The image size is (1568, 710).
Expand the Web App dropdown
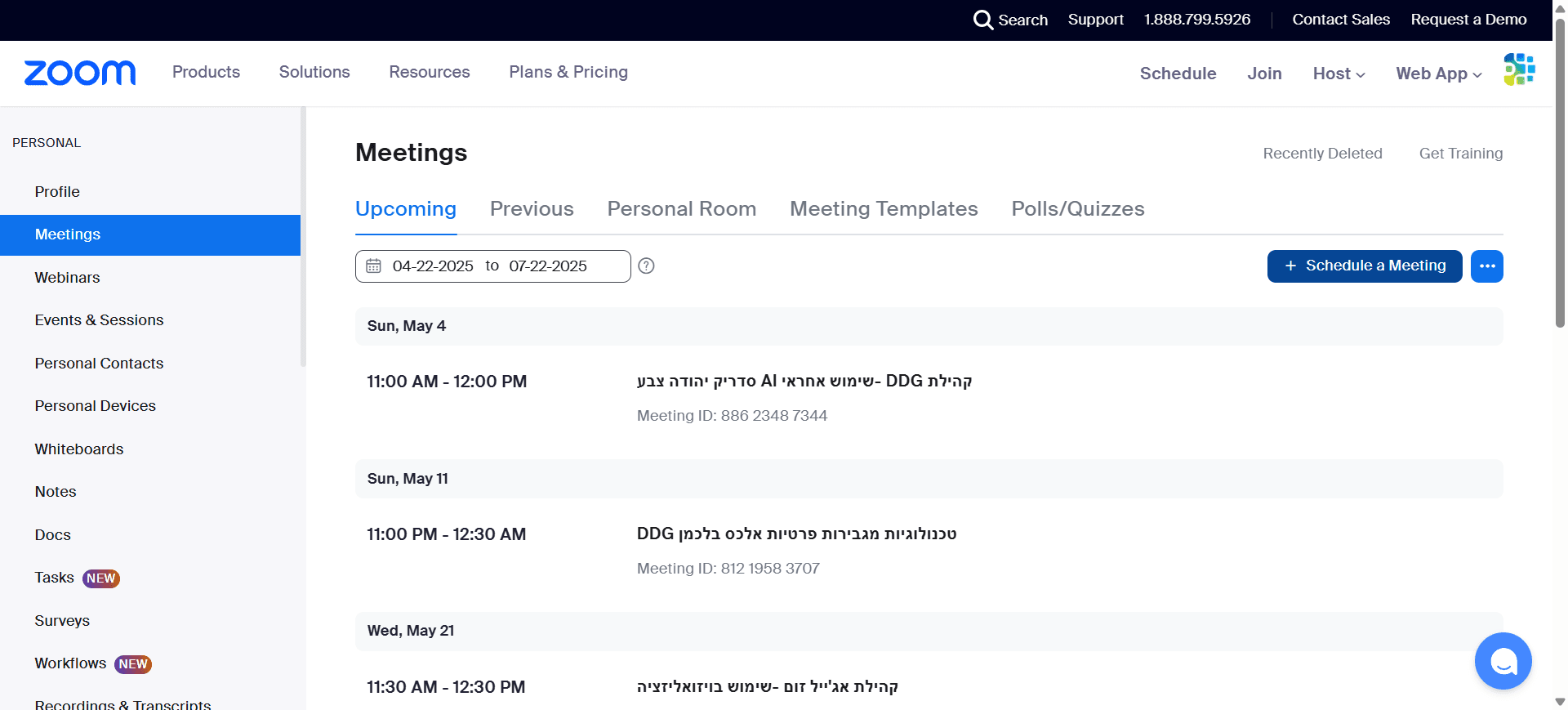1439,74
